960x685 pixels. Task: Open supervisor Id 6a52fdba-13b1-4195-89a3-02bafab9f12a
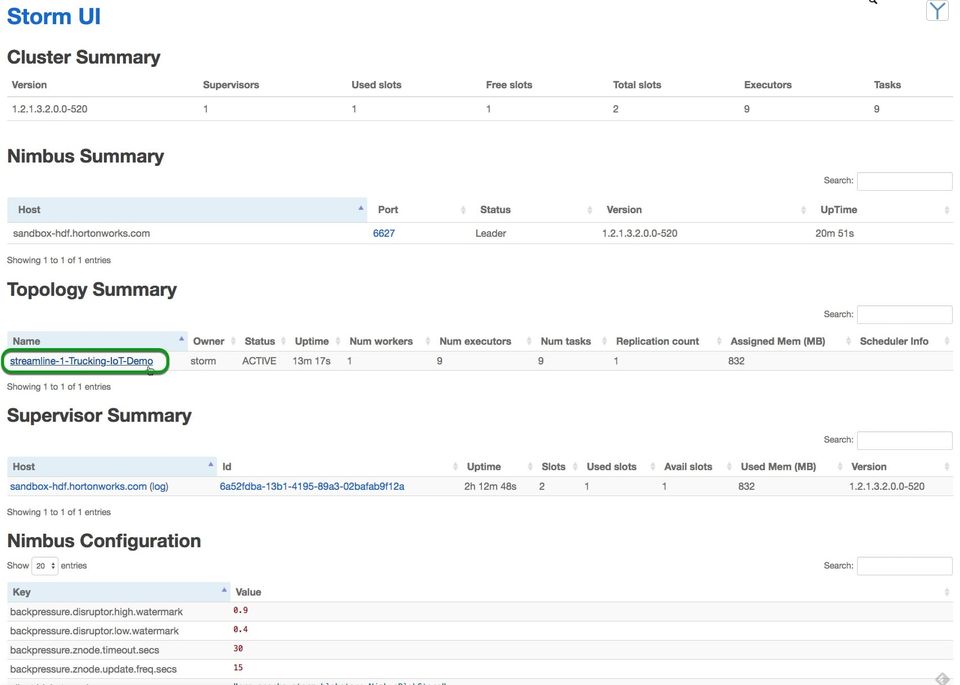[312, 487]
